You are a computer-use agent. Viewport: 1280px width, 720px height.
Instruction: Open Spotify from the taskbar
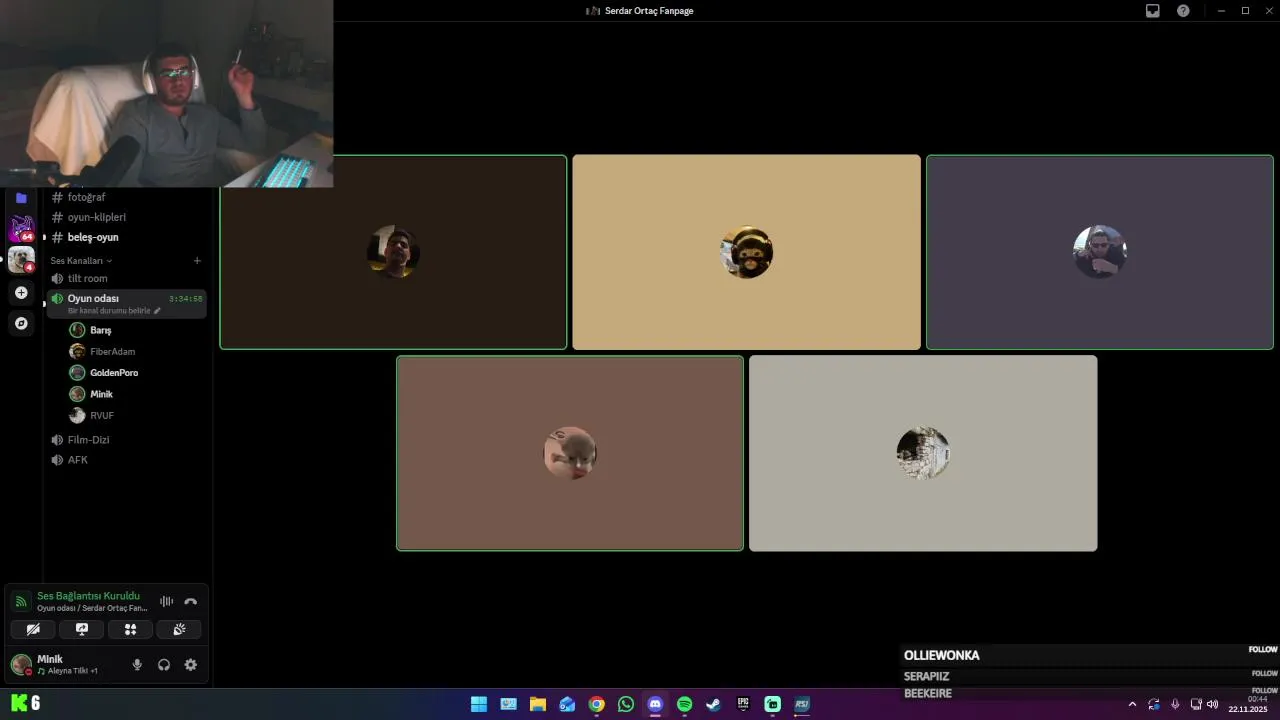point(684,704)
